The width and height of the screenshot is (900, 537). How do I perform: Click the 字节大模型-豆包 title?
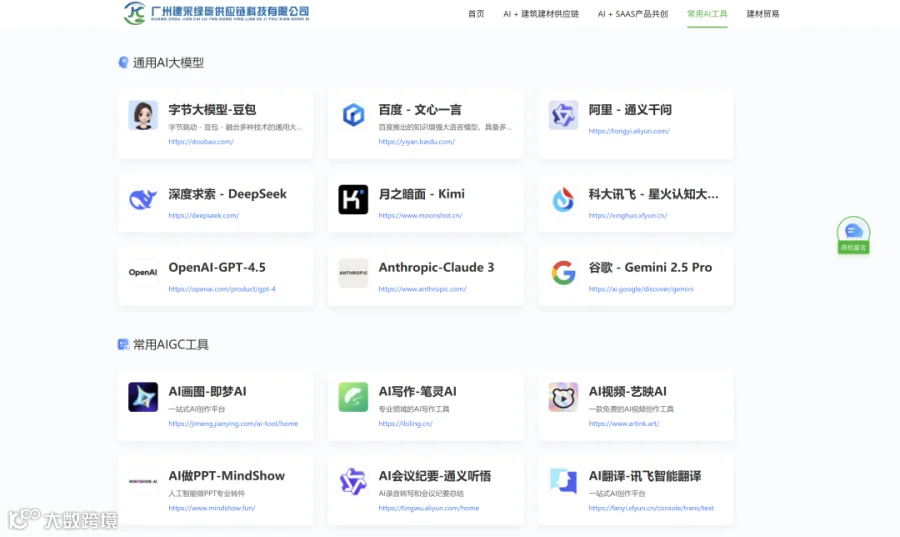[212, 110]
